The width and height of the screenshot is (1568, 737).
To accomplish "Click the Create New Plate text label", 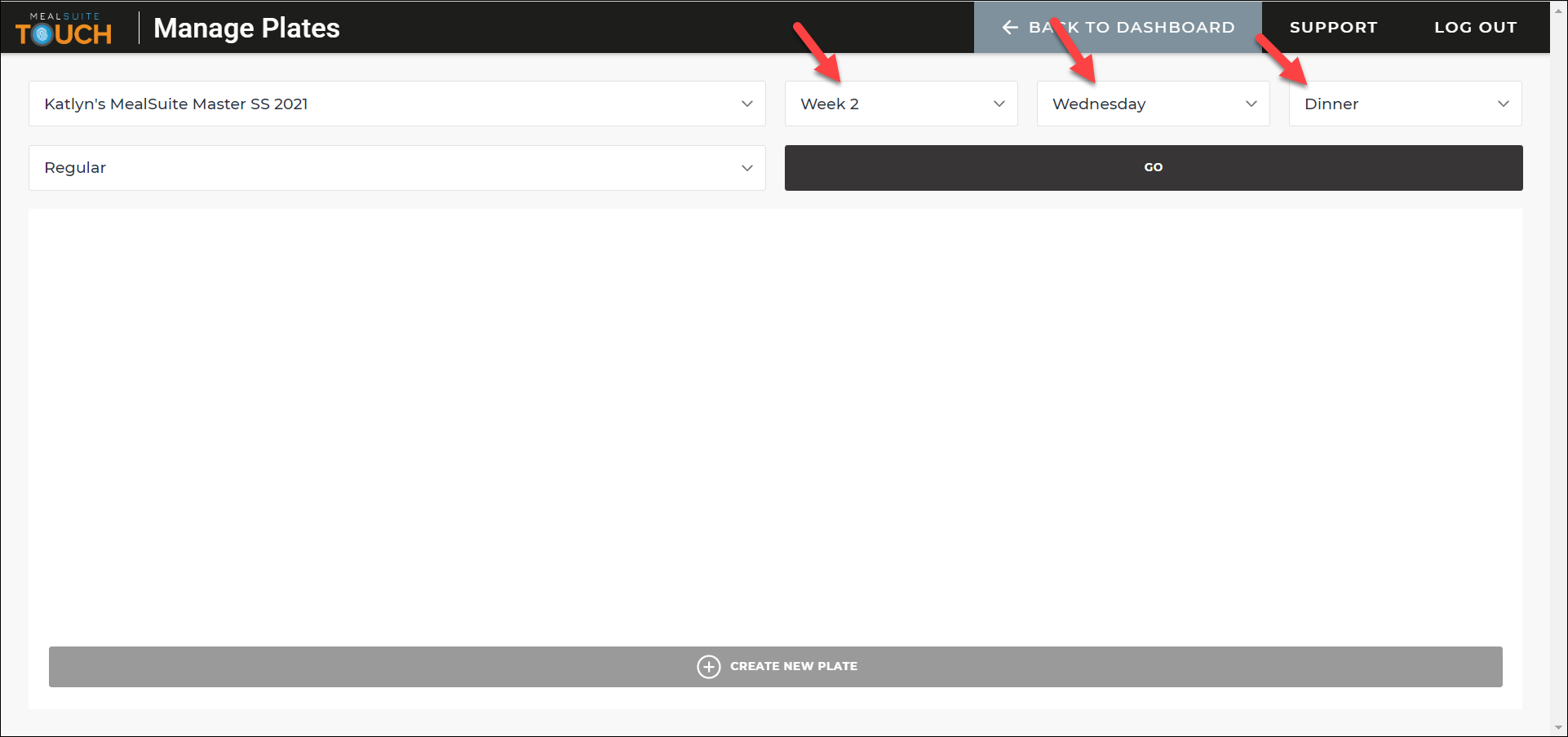I will click(x=794, y=666).
